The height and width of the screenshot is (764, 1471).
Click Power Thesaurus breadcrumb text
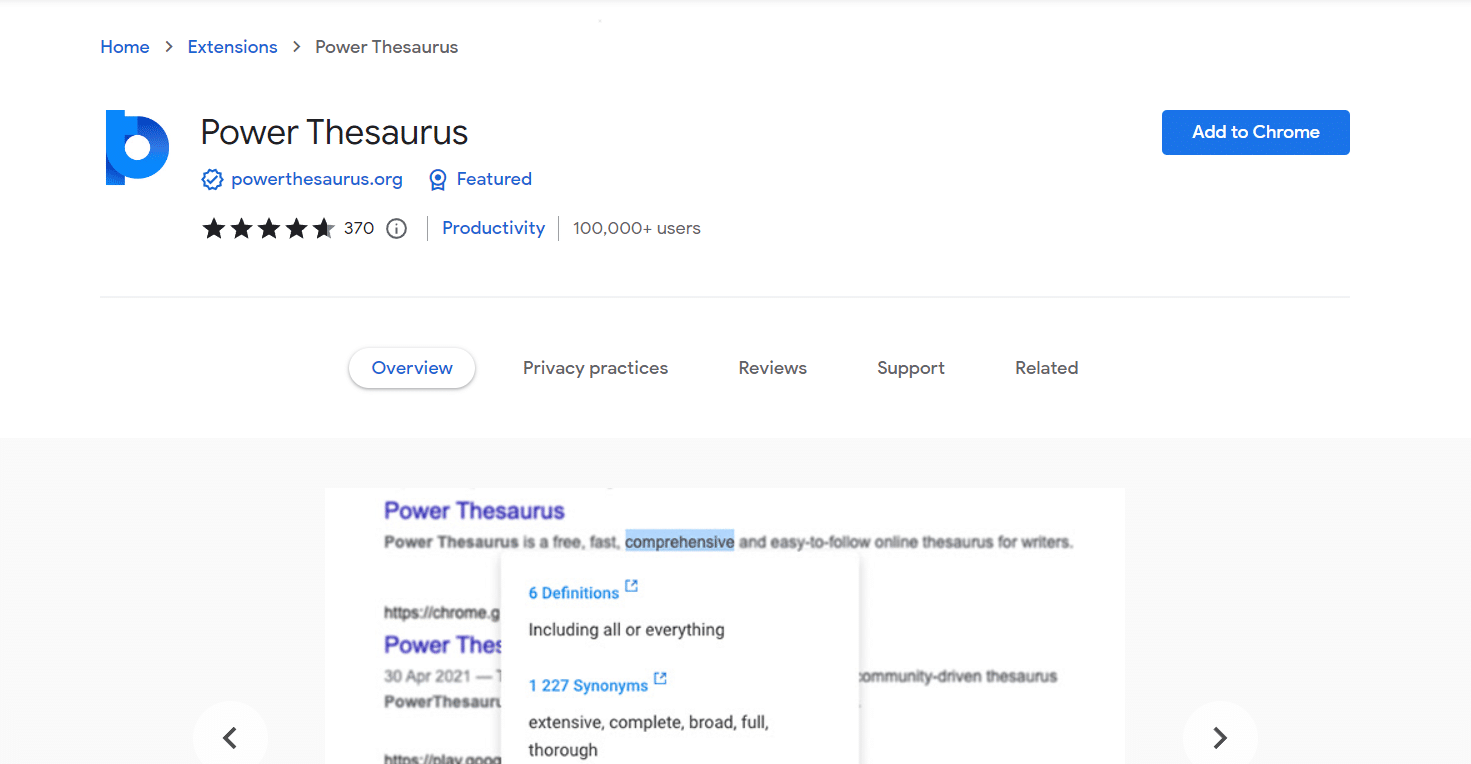pyautogui.click(x=386, y=47)
